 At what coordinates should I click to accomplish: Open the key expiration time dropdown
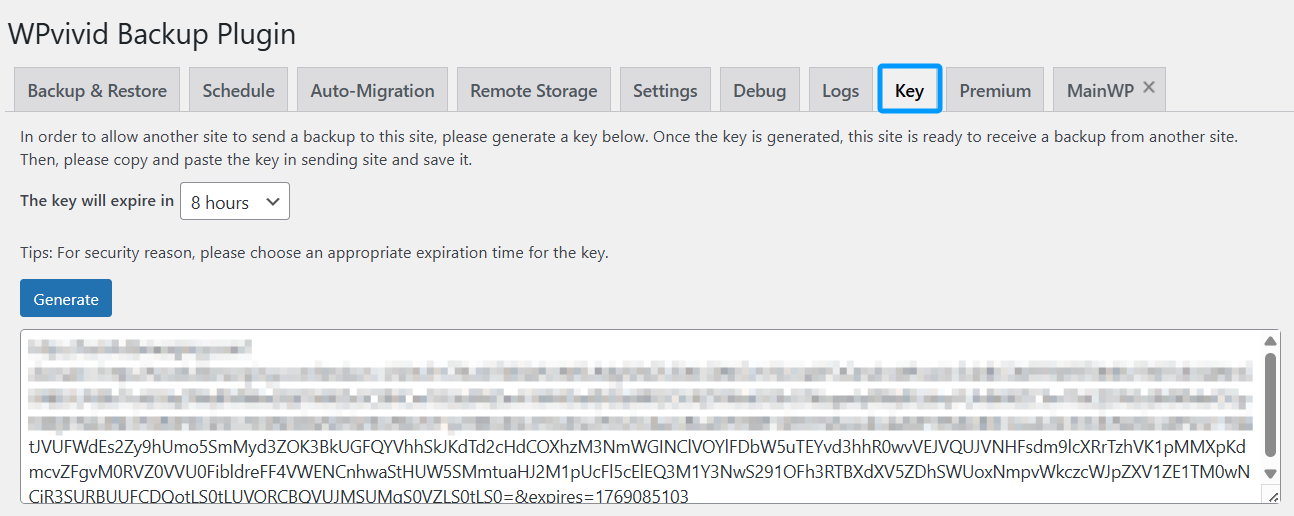tap(235, 201)
